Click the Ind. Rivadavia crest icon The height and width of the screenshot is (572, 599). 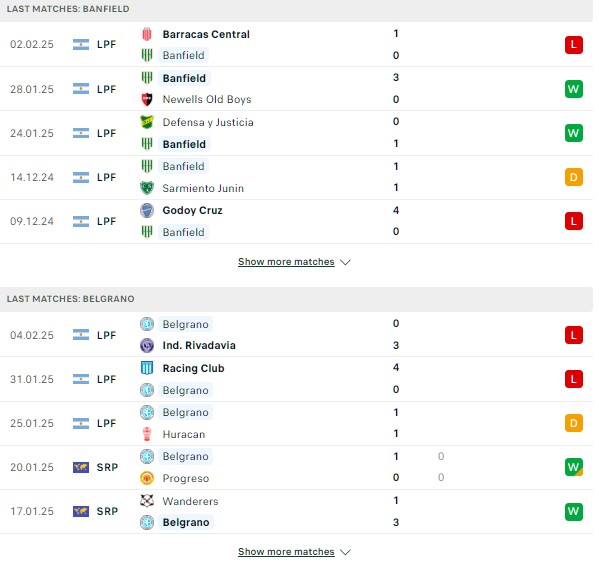(x=147, y=345)
